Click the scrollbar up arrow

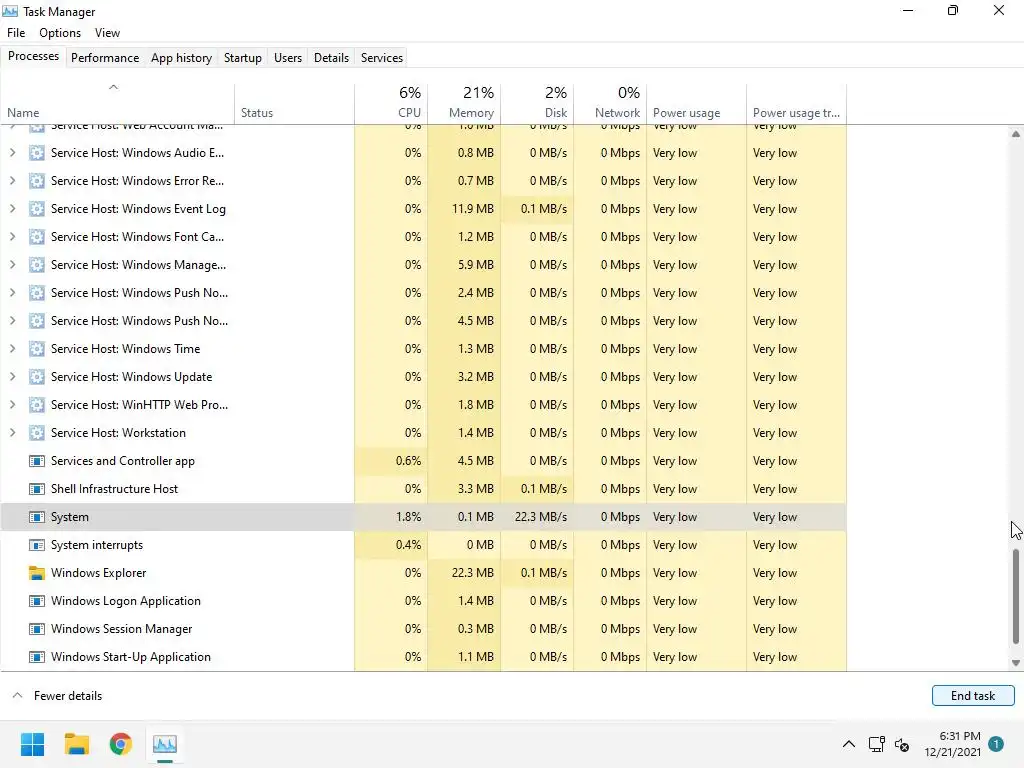click(1016, 134)
